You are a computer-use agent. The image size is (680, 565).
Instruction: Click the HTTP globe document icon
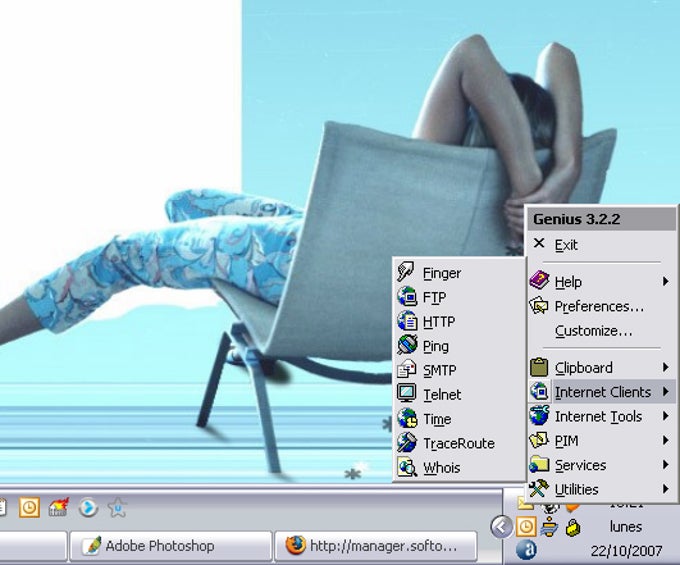tap(407, 321)
